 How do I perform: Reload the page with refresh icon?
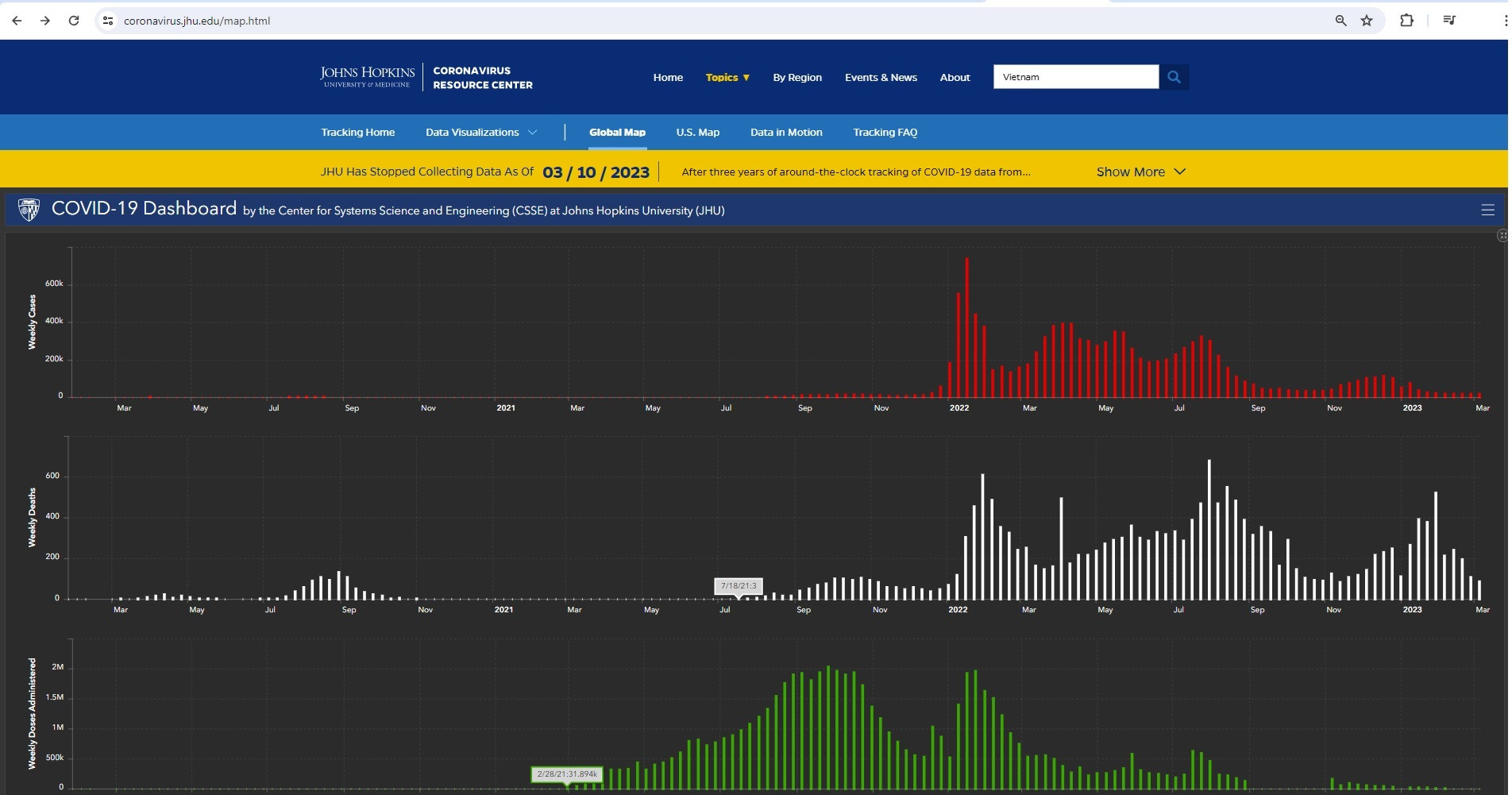74,21
